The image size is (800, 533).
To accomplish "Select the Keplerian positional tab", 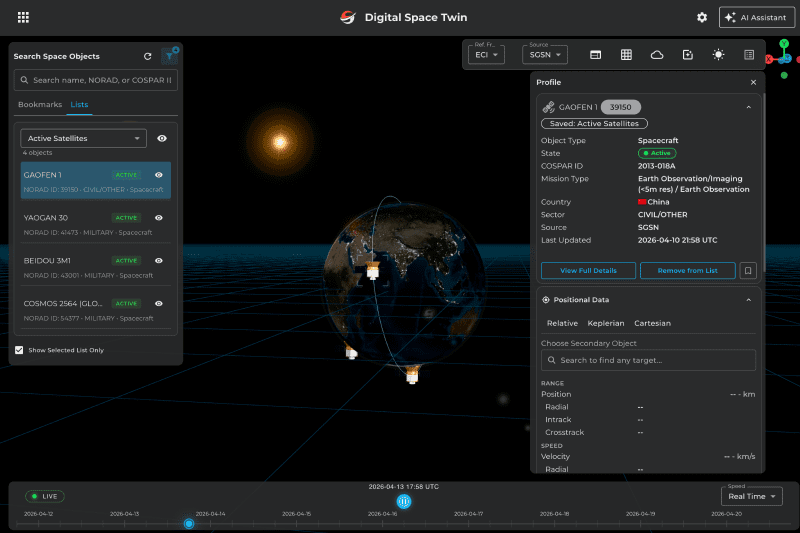I will coord(606,323).
